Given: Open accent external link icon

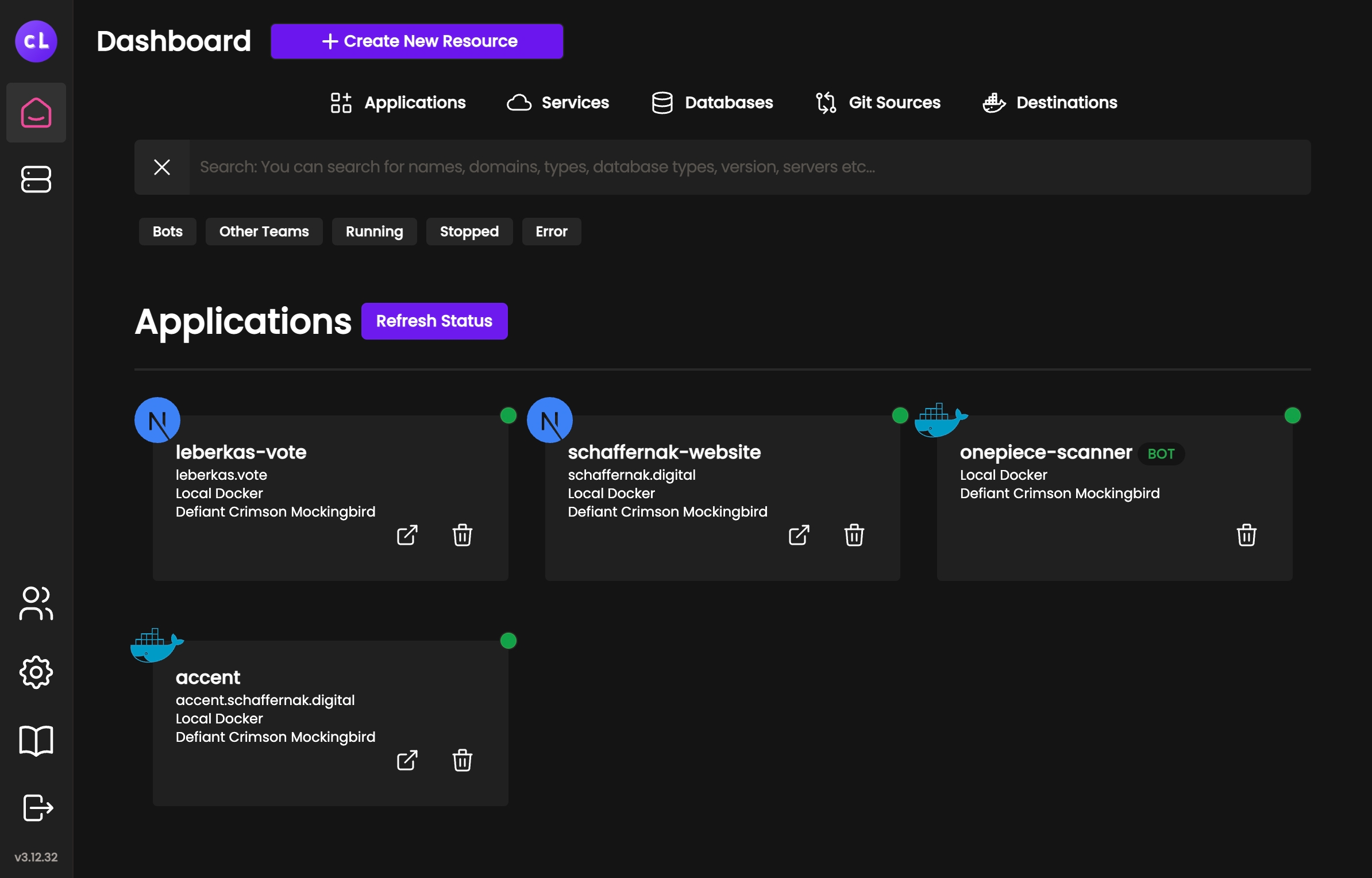Looking at the screenshot, I should pos(407,761).
